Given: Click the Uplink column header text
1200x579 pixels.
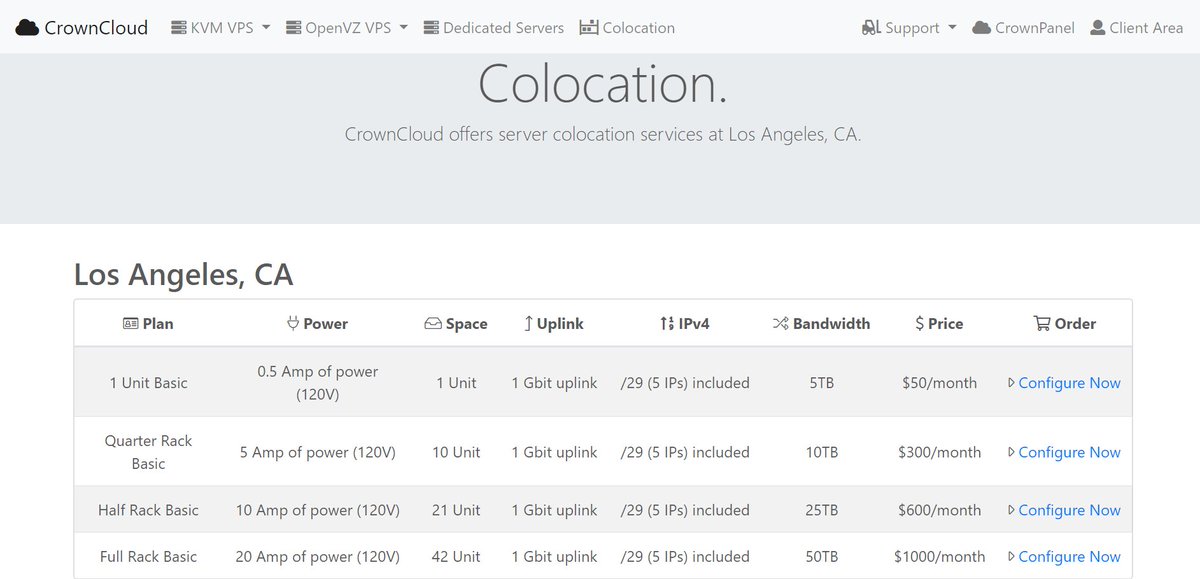Looking at the screenshot, I should point(560,324).
